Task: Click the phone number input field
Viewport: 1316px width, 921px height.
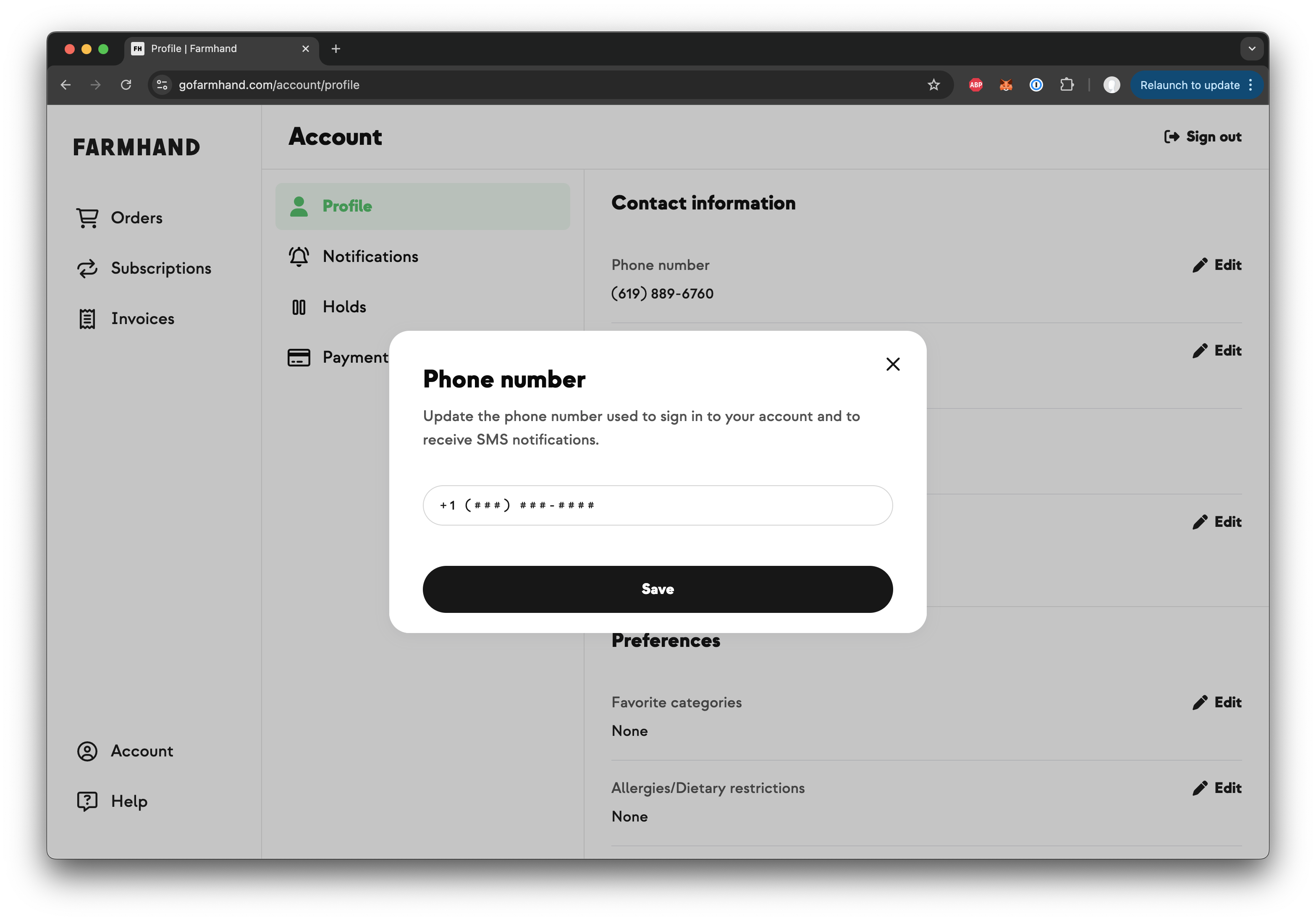Action: 658,505
